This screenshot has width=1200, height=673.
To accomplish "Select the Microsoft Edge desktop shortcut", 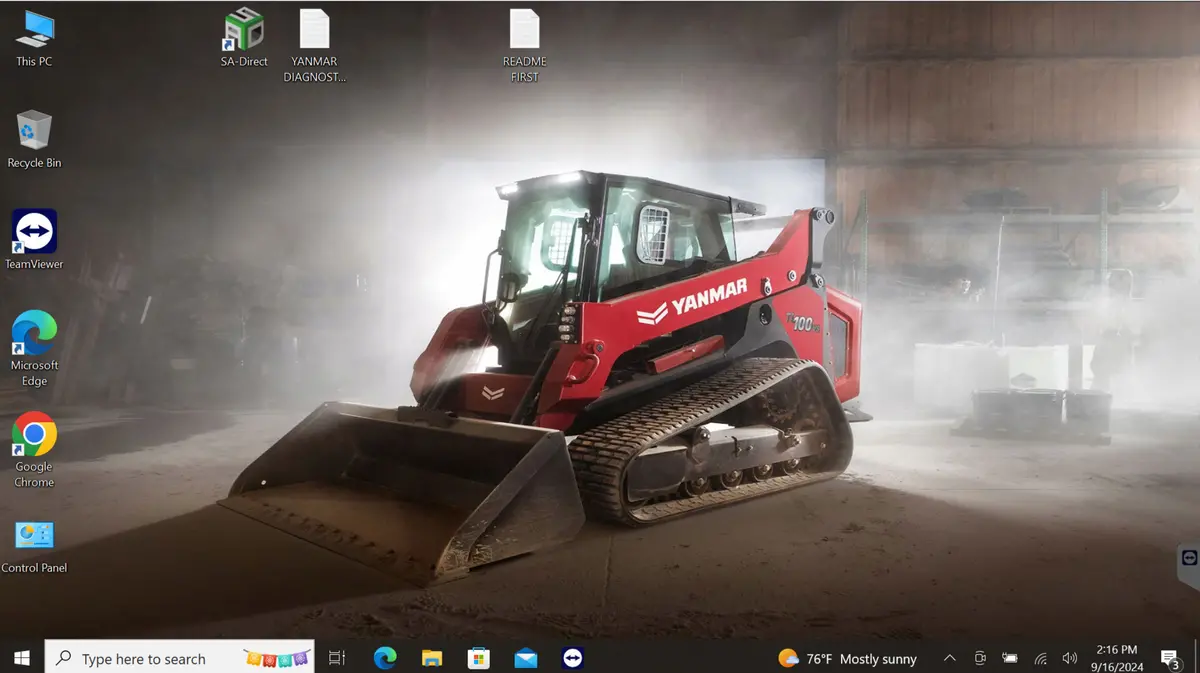I will pos(34,349).
